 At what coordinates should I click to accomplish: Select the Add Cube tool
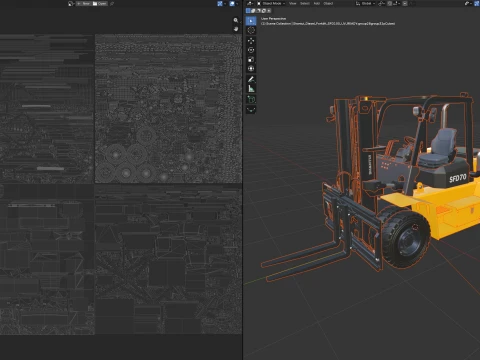click(251, 99)
